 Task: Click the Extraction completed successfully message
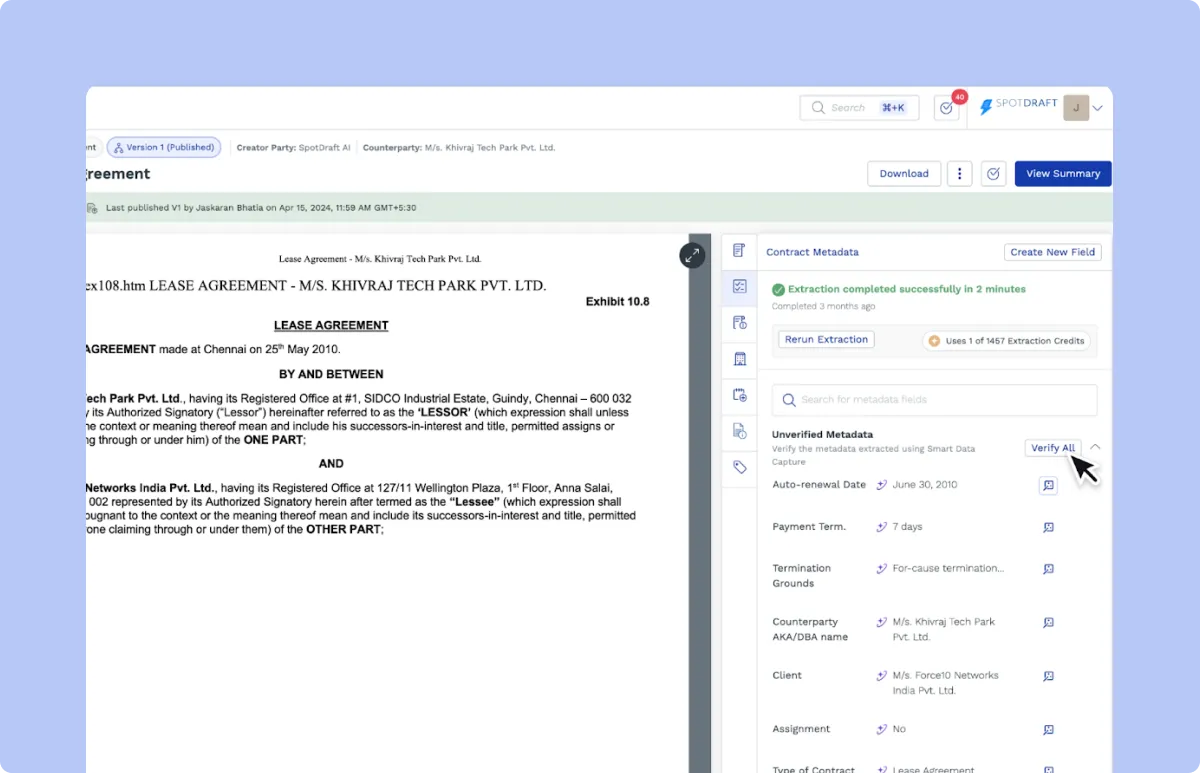pyautogui.click(x=907, y=289)
